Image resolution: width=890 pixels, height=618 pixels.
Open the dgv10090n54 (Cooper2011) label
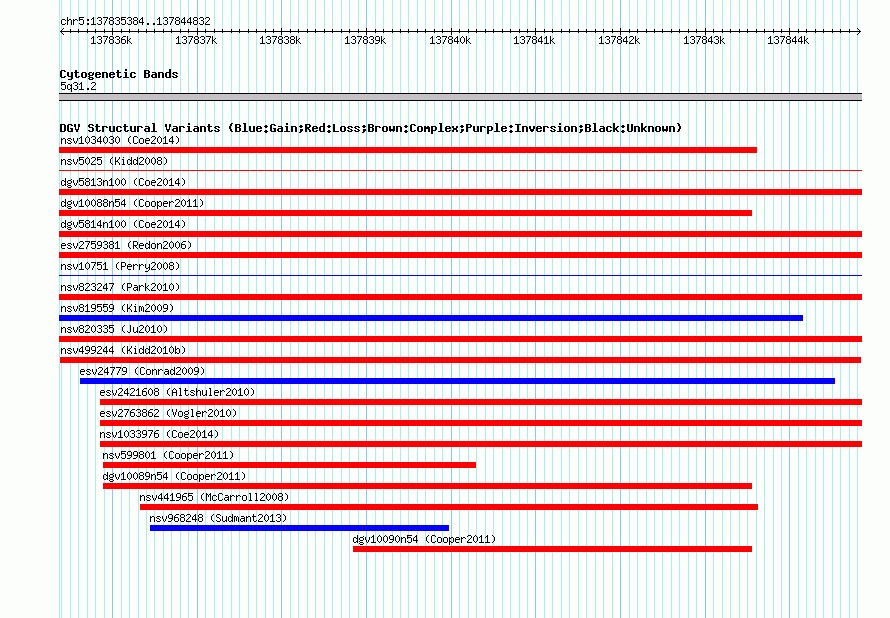424,539
